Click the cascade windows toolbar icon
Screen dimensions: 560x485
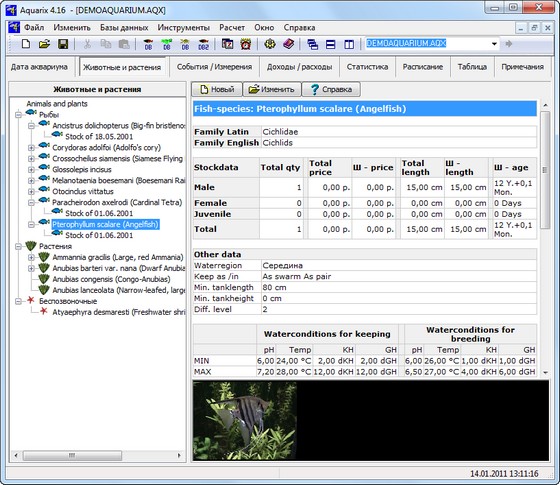[x=312, y=44]
